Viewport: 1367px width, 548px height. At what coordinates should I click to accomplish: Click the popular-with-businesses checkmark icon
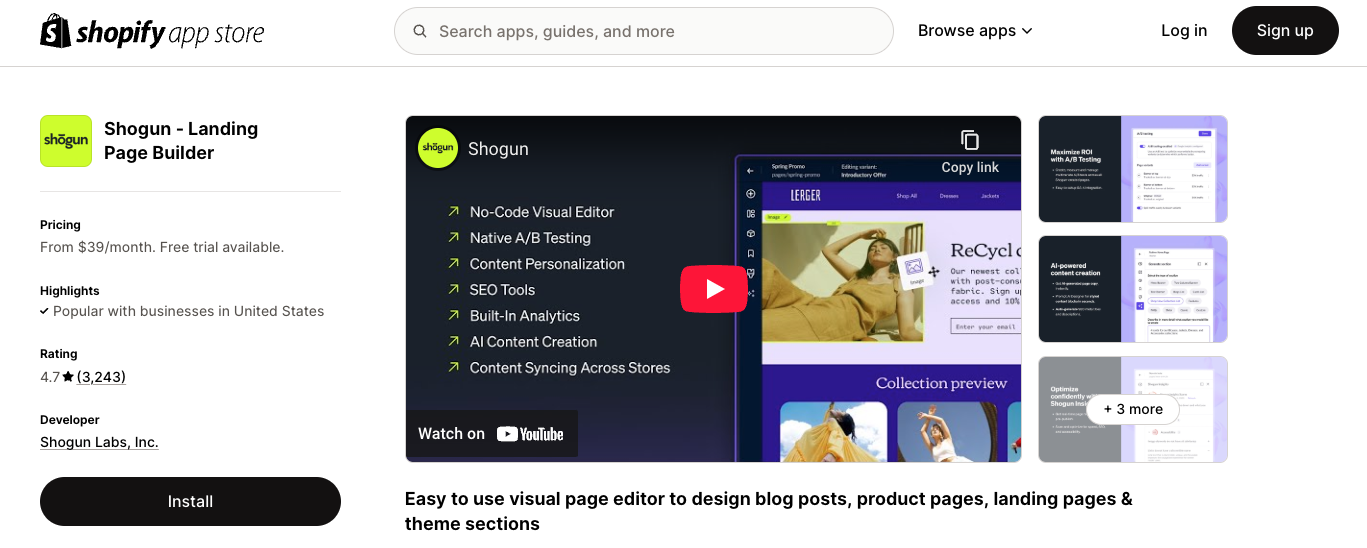(x=44, y=311)
